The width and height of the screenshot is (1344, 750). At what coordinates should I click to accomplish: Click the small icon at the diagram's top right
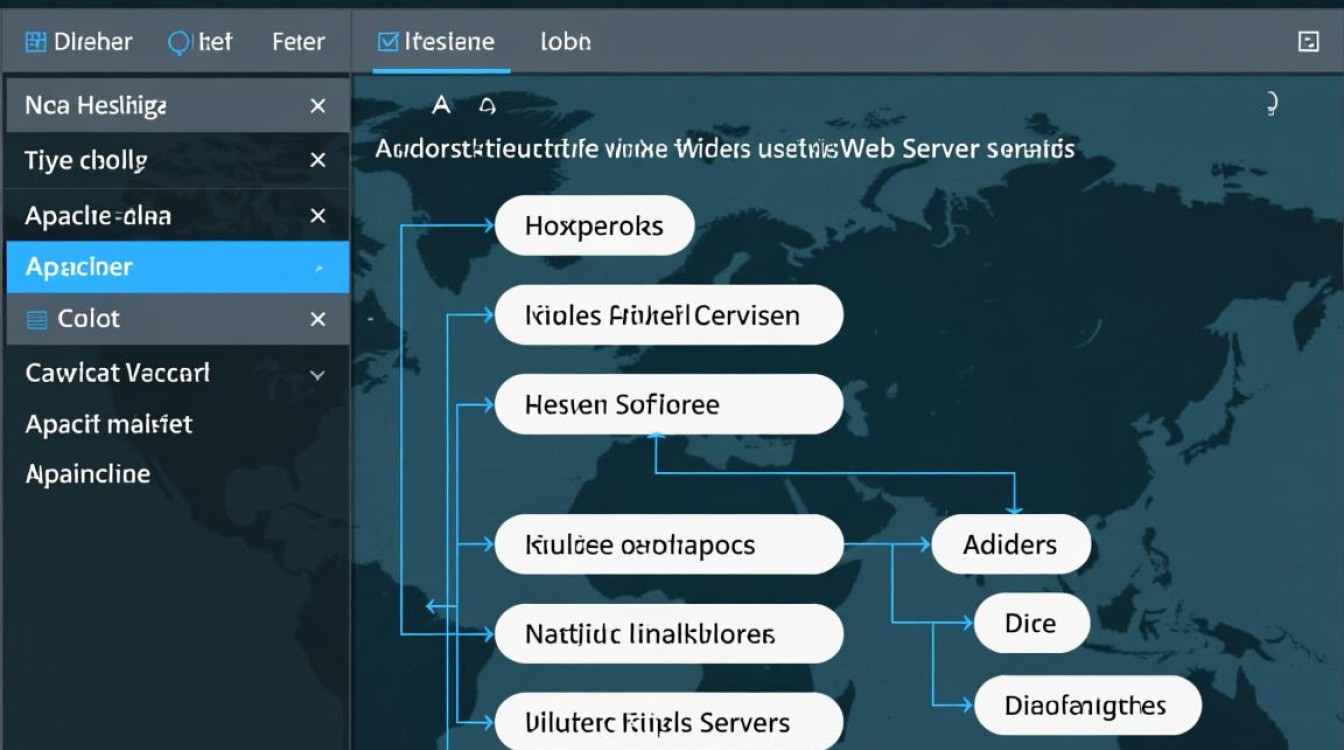(x=1272, y=103)
